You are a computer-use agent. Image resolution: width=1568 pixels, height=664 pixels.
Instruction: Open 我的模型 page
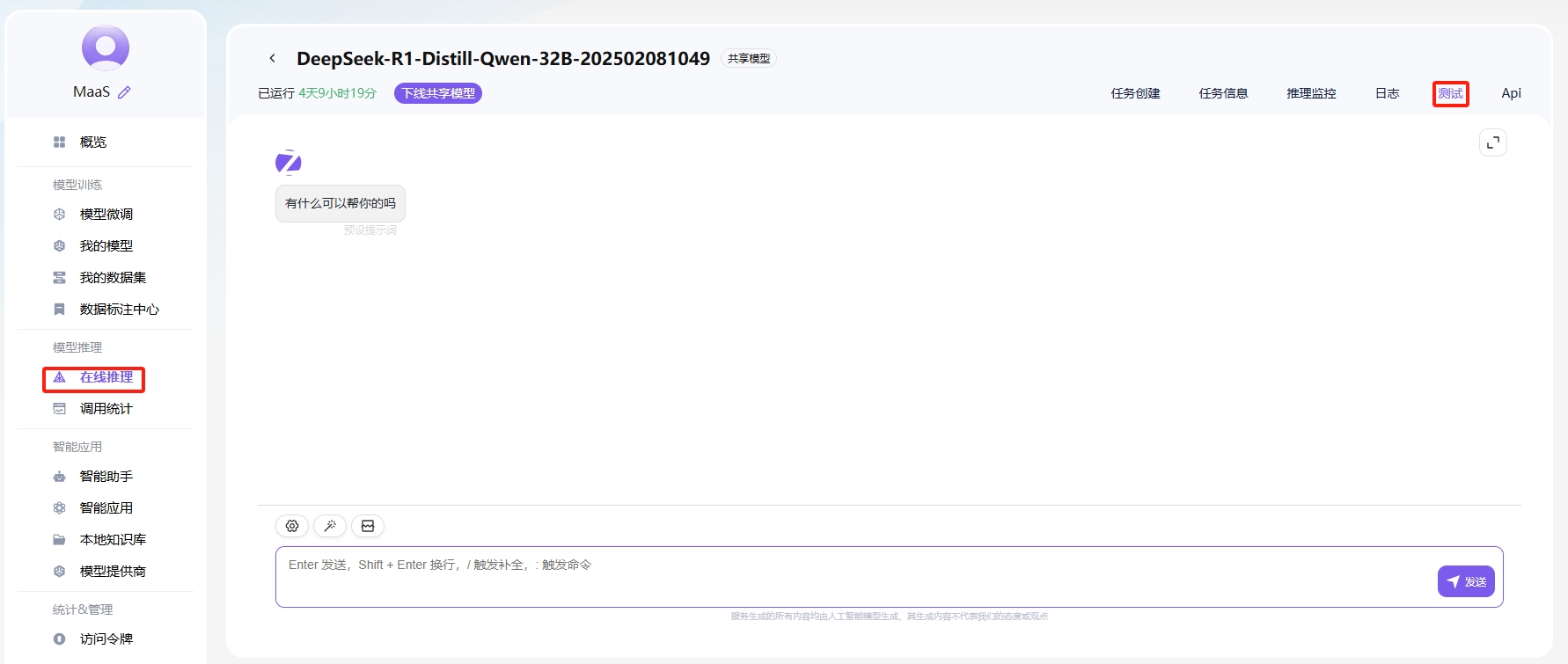tap(106, 245)
